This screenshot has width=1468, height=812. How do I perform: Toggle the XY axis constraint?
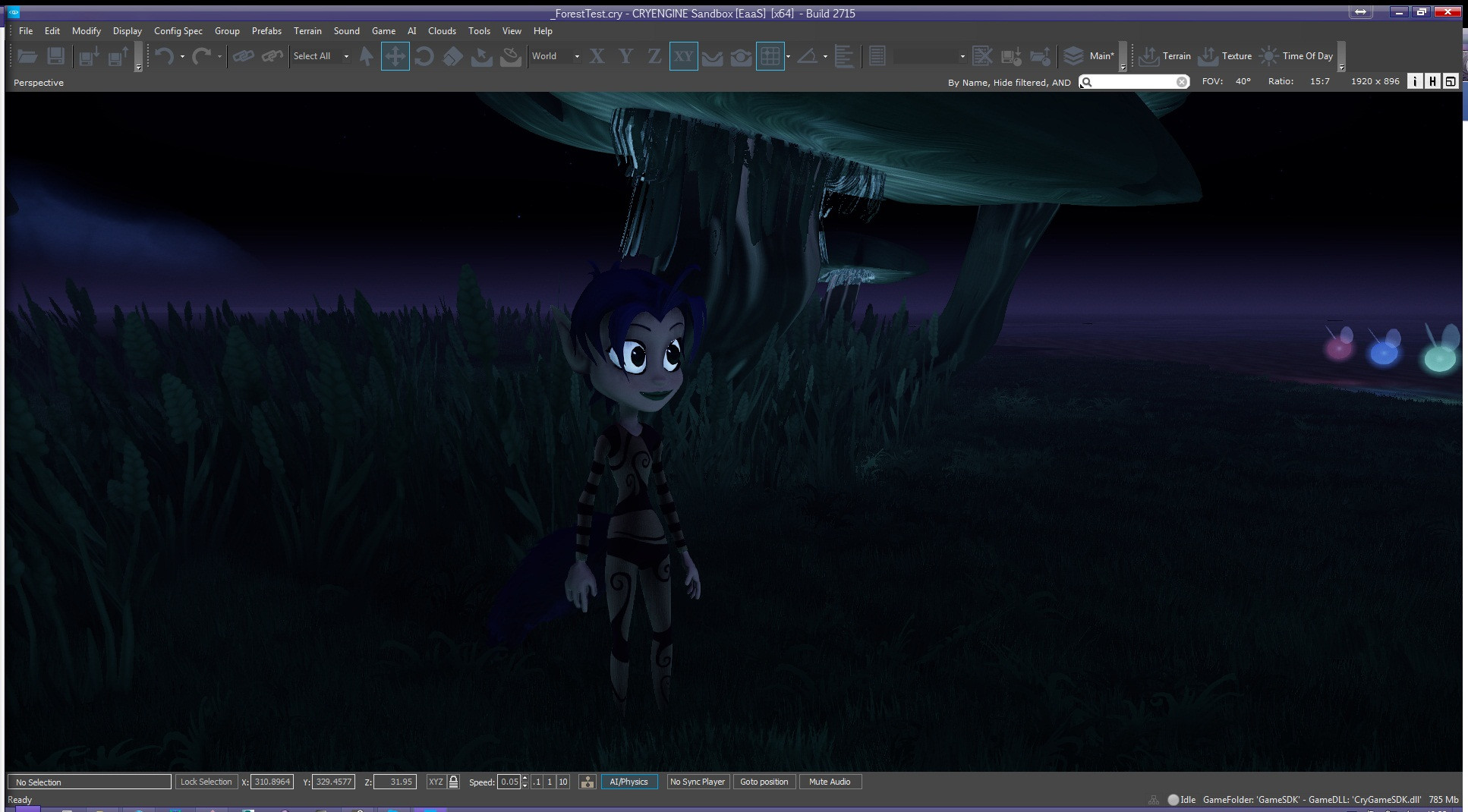coord(683,56)
